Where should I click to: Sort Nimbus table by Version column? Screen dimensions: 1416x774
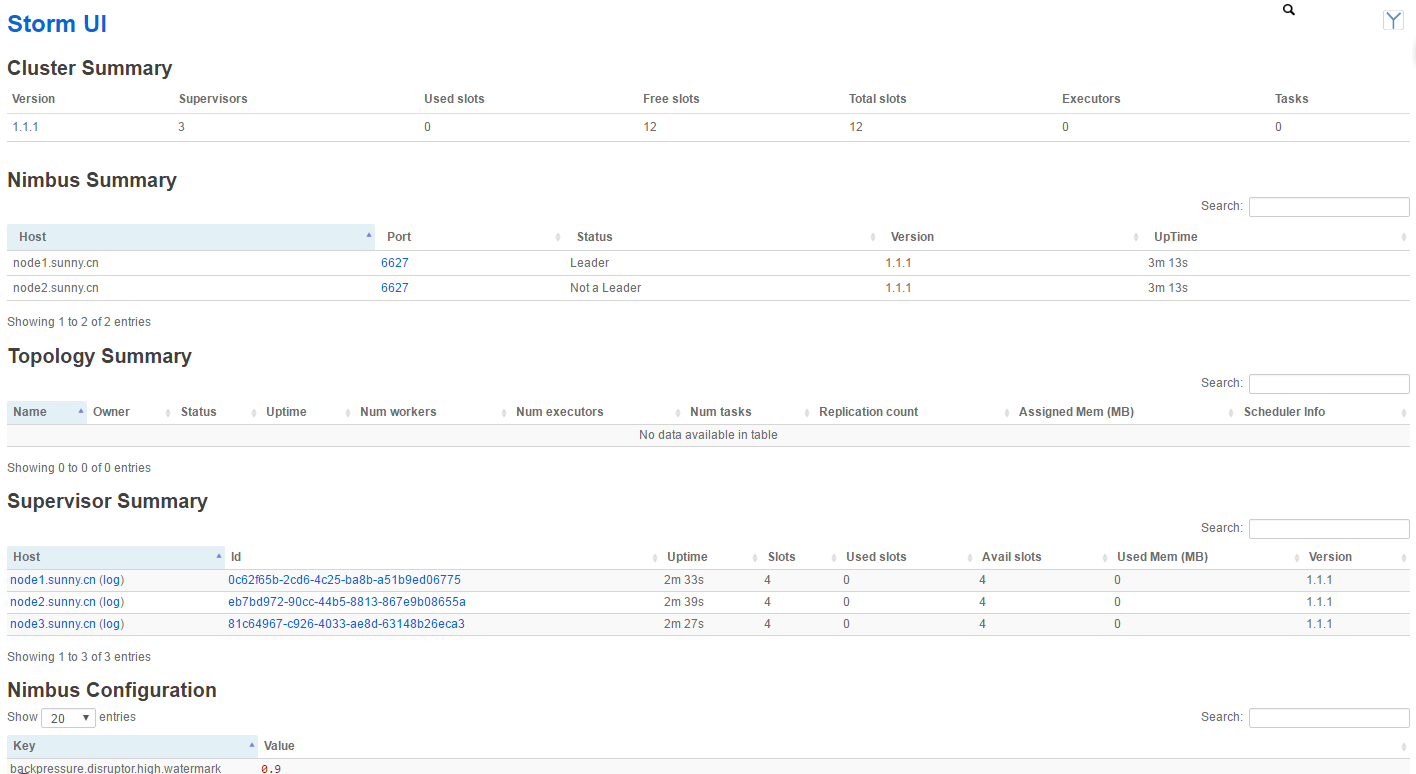point(1010,237)
